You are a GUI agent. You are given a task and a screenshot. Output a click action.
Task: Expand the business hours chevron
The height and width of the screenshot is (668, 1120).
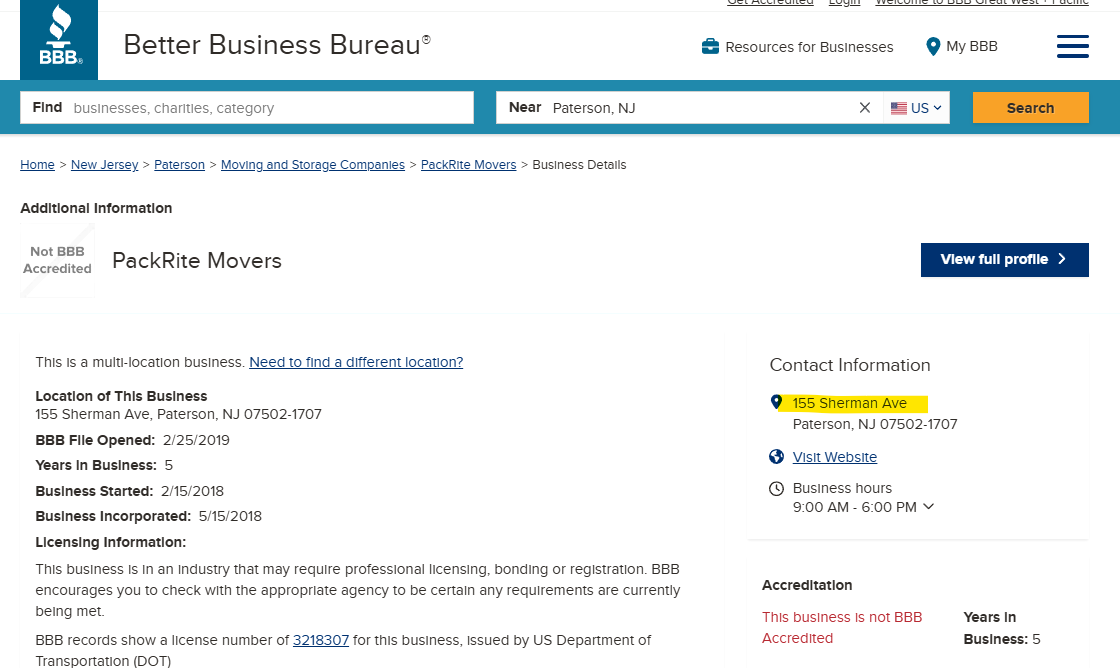tap(929, 507)
